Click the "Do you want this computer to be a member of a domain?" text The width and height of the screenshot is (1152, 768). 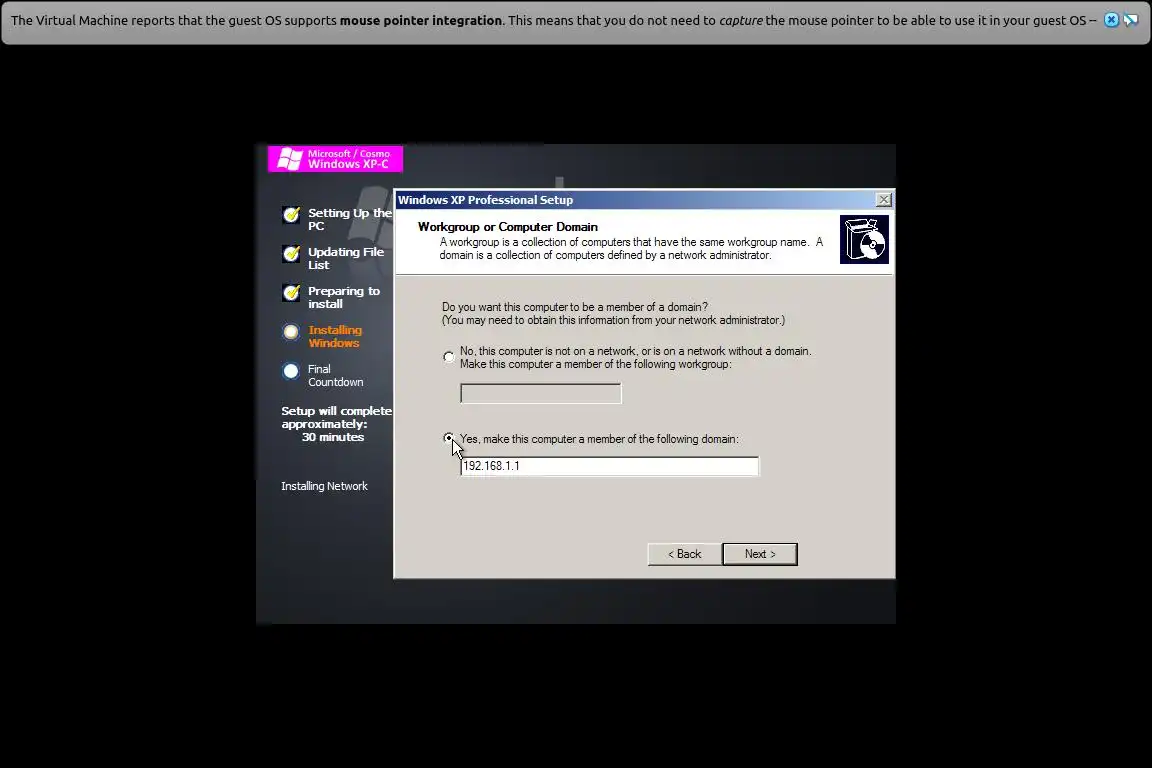click(x=575, y=307)
